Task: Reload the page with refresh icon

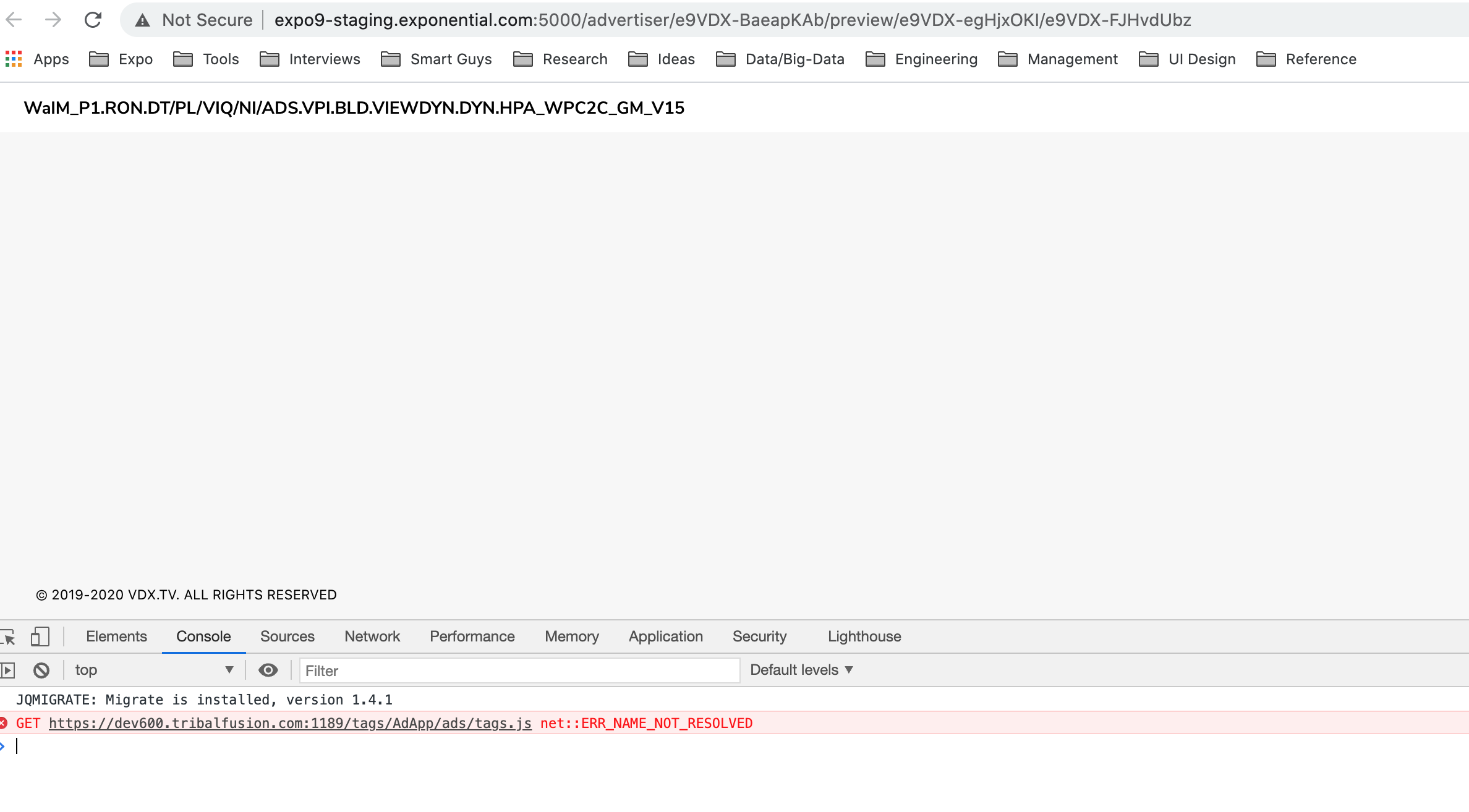Action: pos(93,20)
